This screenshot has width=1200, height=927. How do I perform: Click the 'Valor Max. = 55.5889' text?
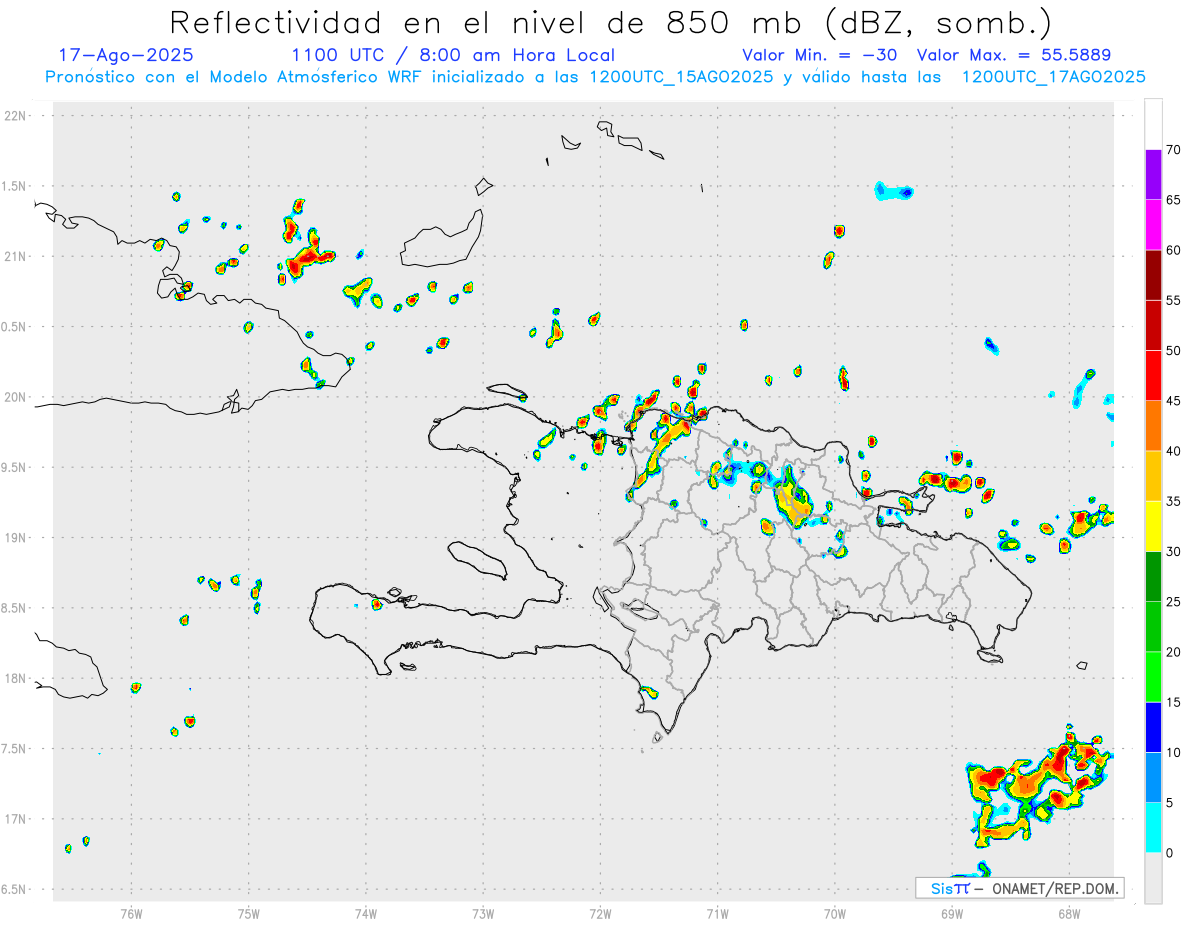1013,55
